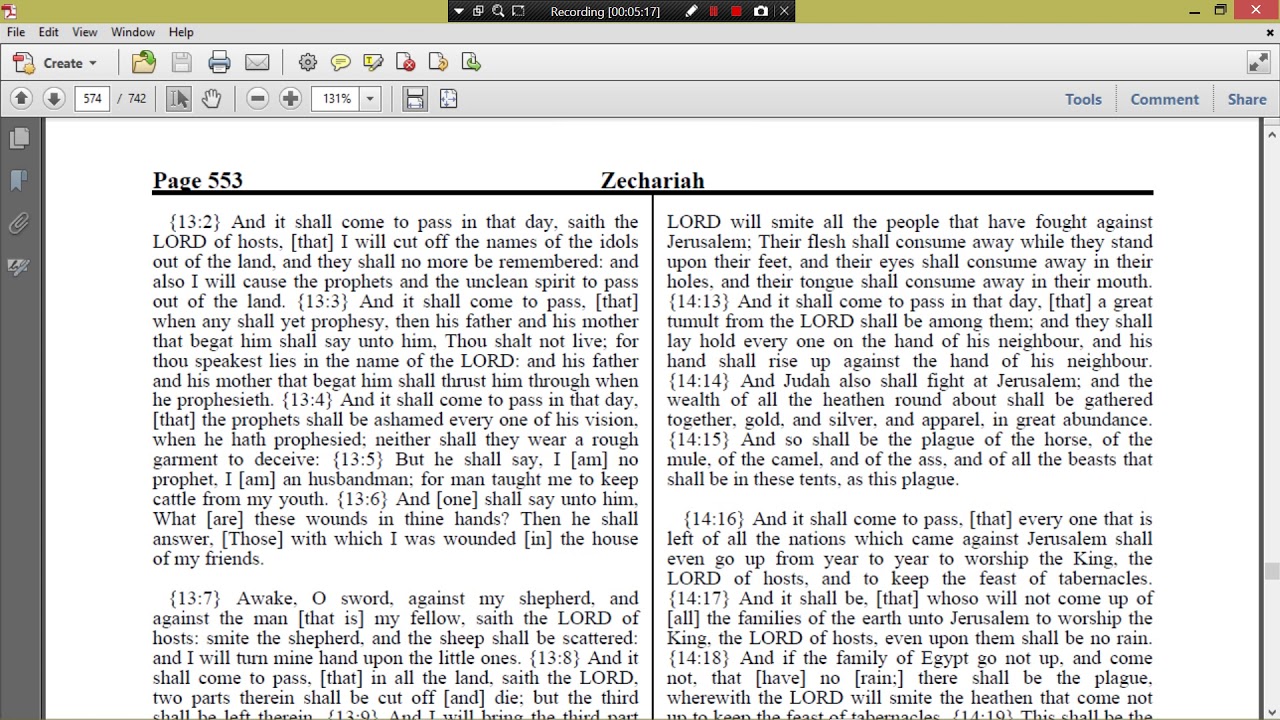This screenshot has width=1280, height=720.
Task: Show Page Thumbnails panel in sidebar
Action: (19, 138)
